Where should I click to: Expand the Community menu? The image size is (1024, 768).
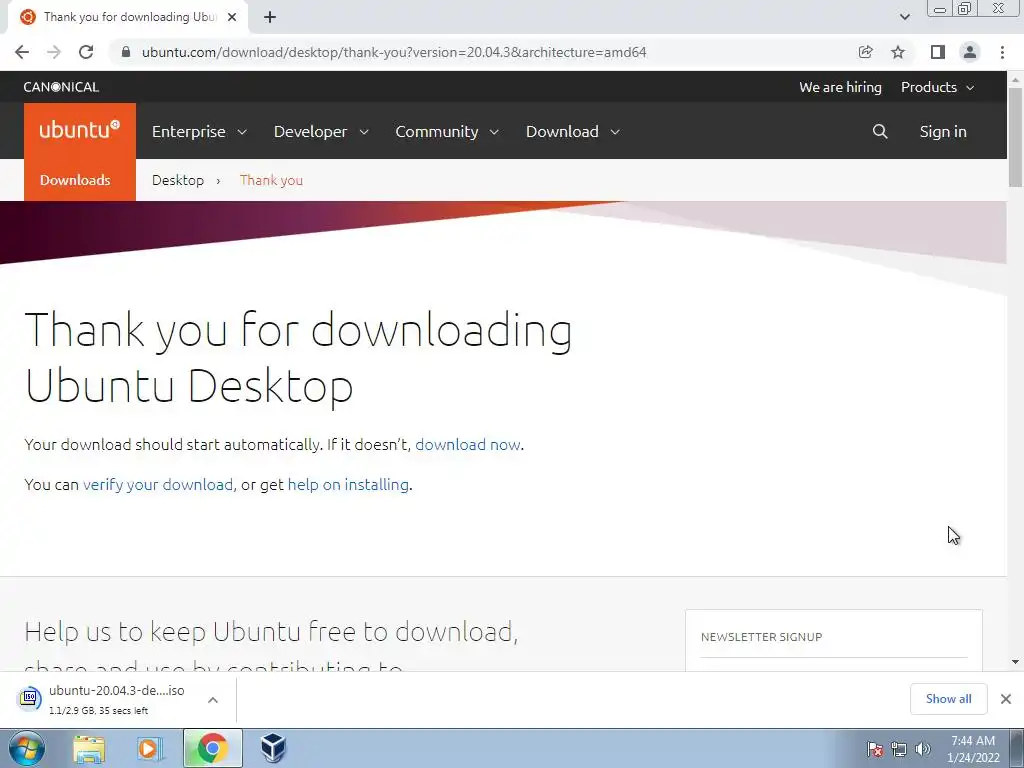coord(447,131)
